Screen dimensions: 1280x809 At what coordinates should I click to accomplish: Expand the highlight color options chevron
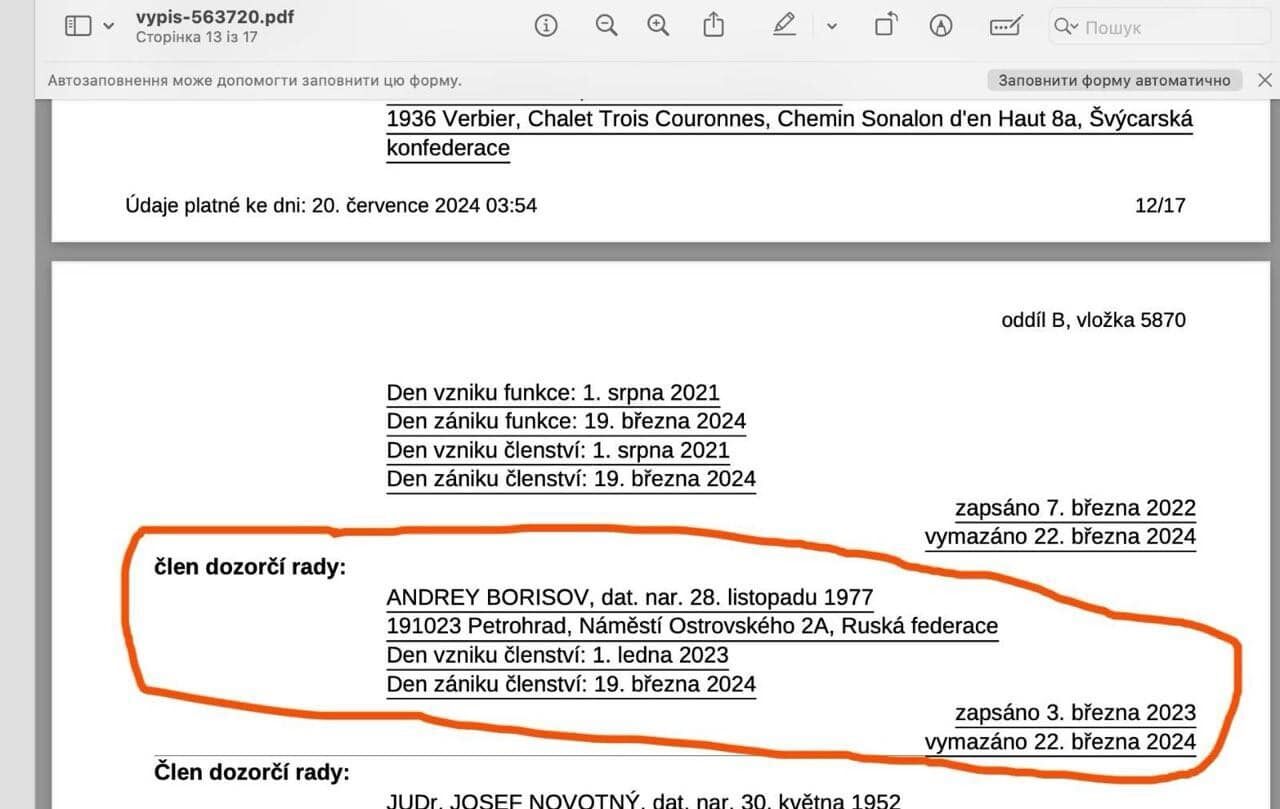pos(831,27)
